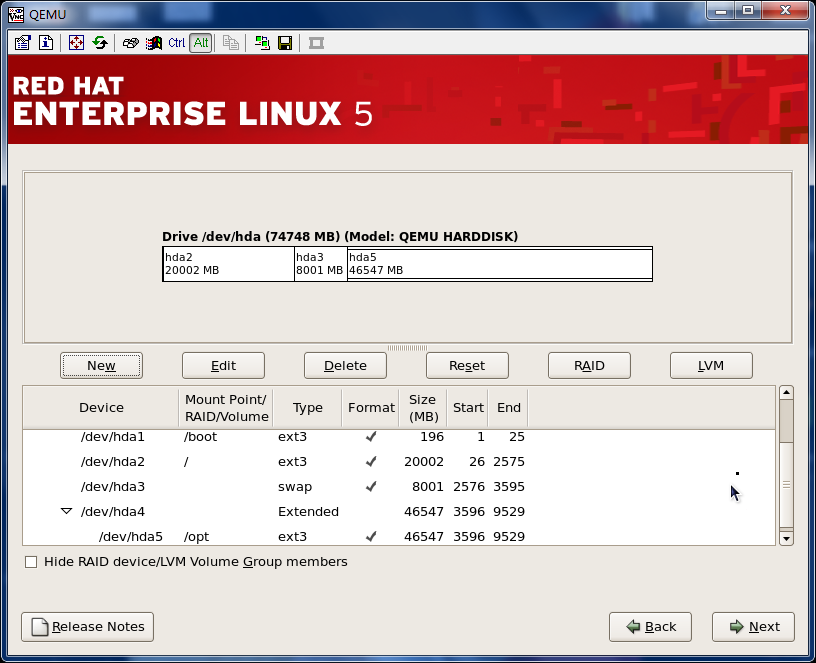Viewport: 816px width, 663px height.
Task: Click the Delete partition button
Action: tap(346, 366)
